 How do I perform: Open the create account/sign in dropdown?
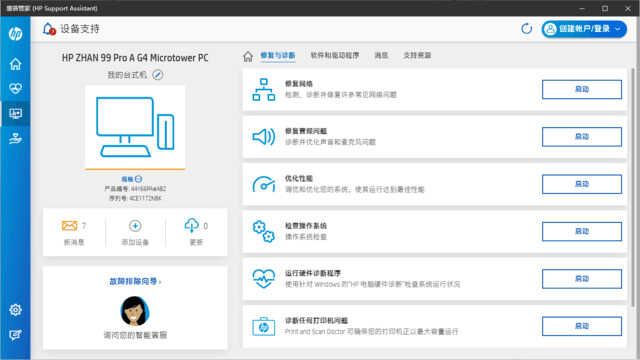584,29
